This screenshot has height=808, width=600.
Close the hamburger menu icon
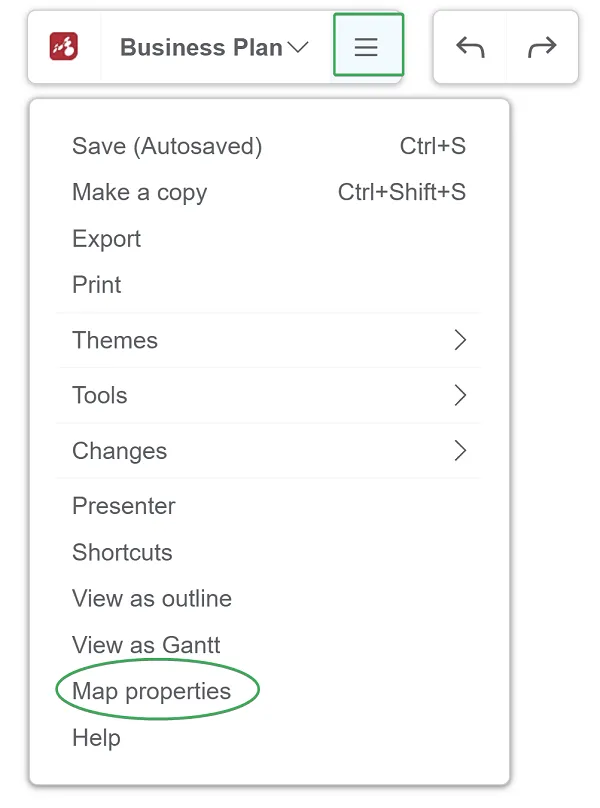368,45
